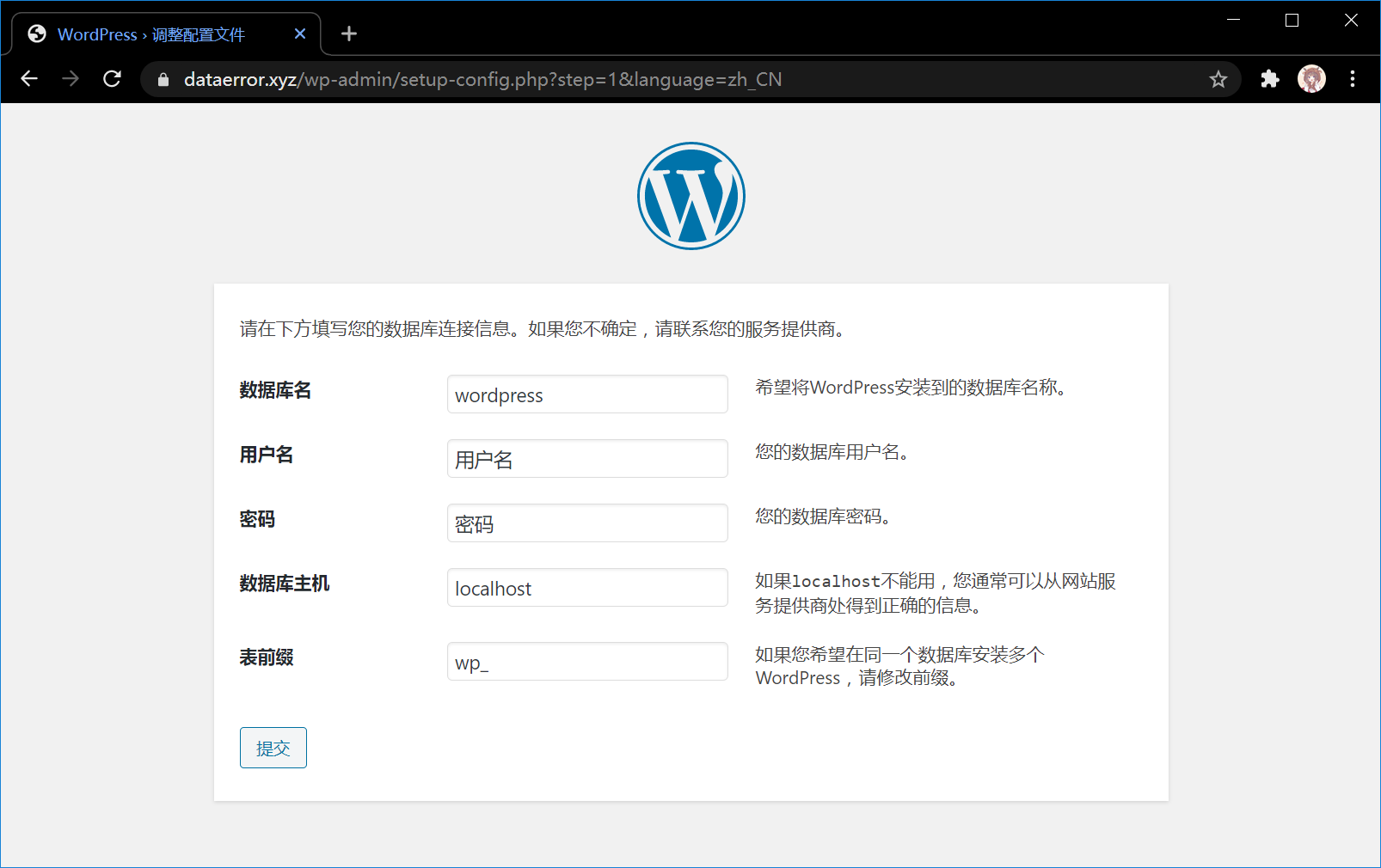The height and width of the screenshot is (868, 1381).
Task: Bookmark this page with star icon
Action: [1218, 80]
